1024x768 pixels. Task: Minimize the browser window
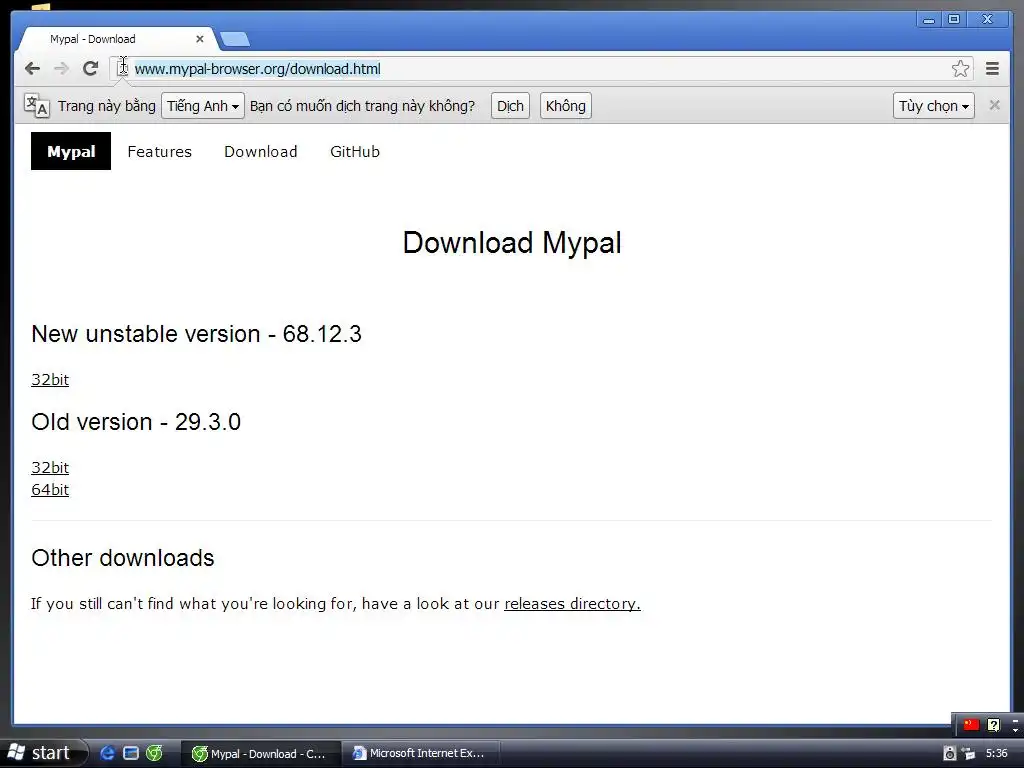[928, 19]
